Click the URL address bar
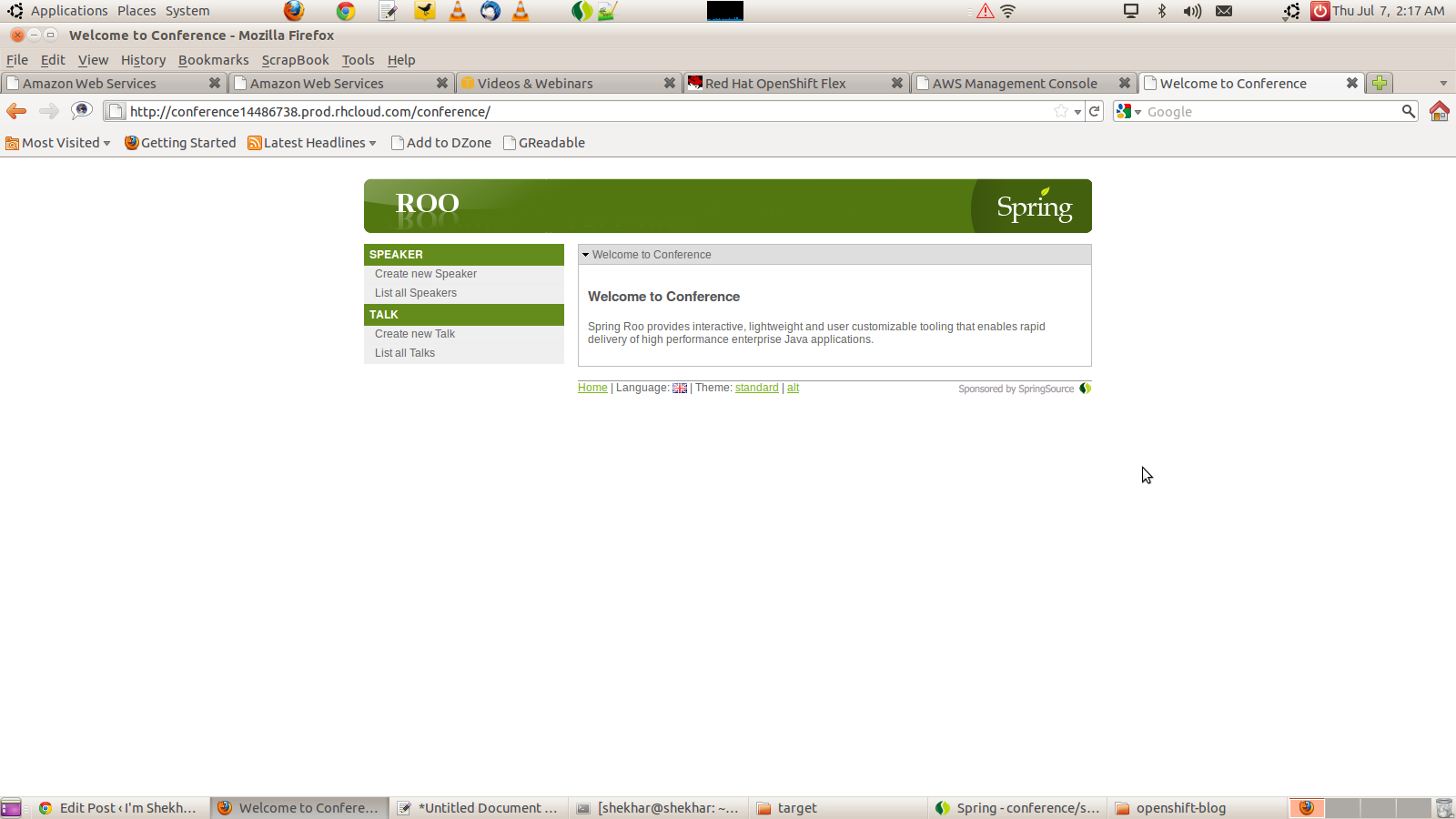 (x=582, y=111)
